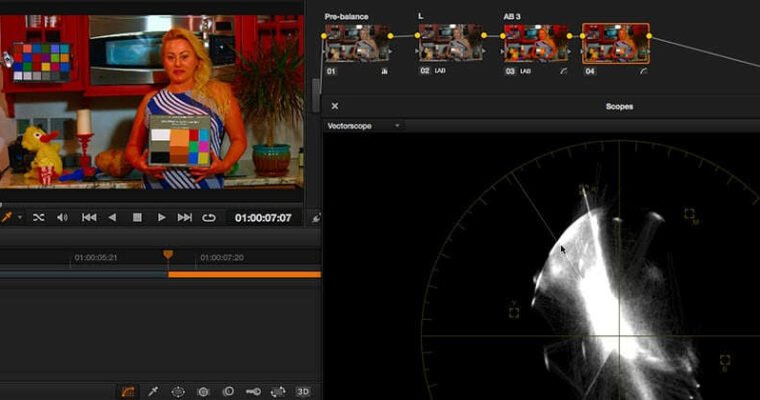Viewport: 760px width, 400px height.
Task: Click the video frame in the viewer
Action: coord(152,102)
